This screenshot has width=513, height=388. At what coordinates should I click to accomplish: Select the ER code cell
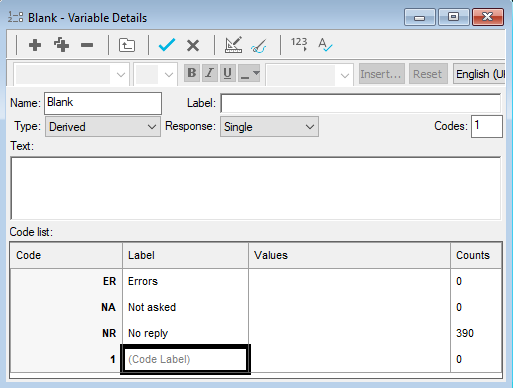tap(66, 281)
